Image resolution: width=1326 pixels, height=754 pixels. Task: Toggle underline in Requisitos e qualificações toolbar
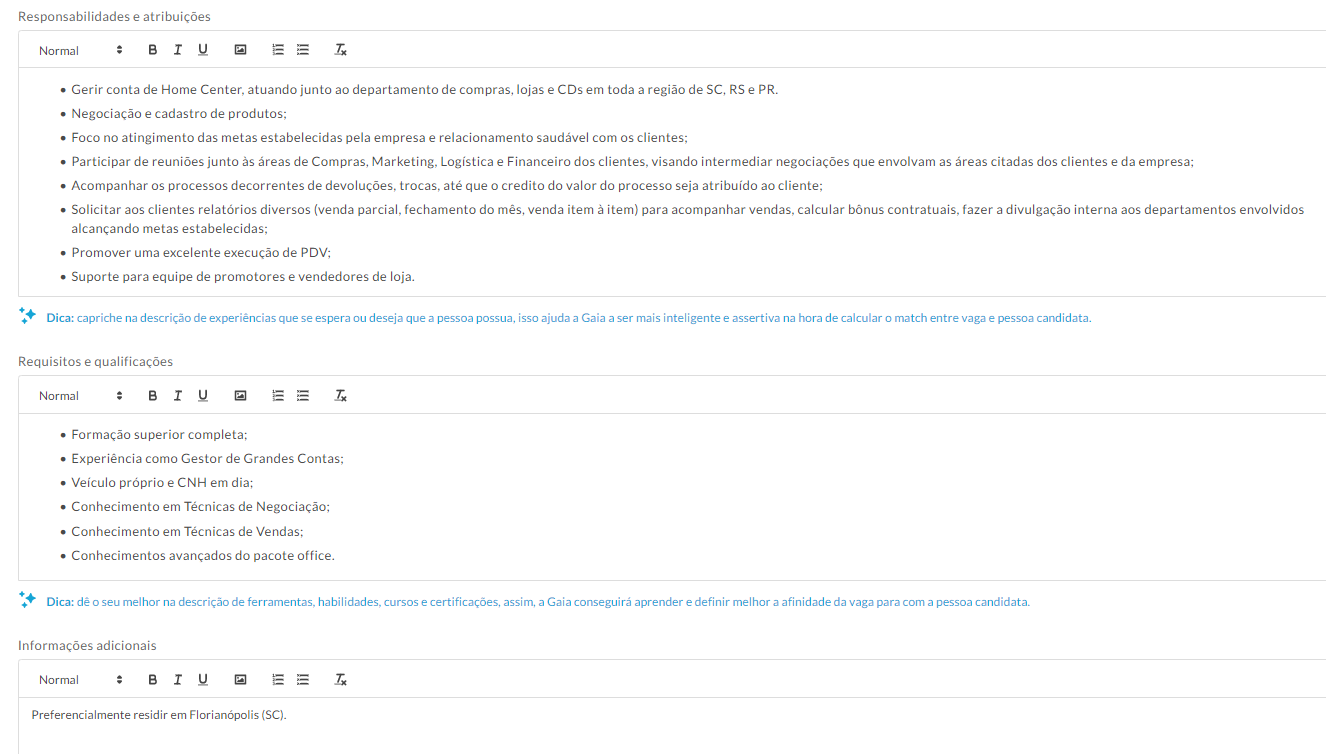click(203, 396)
